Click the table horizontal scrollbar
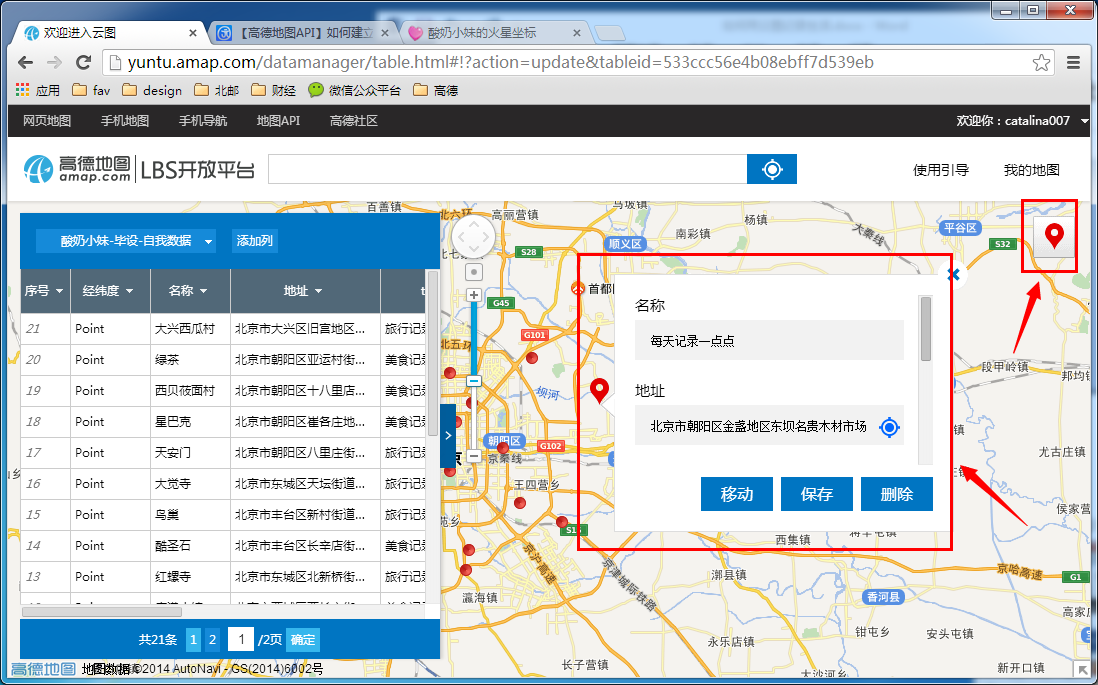Image resolution: width=1098 pixels, height=685 pixels. click(x=102, y=611)
